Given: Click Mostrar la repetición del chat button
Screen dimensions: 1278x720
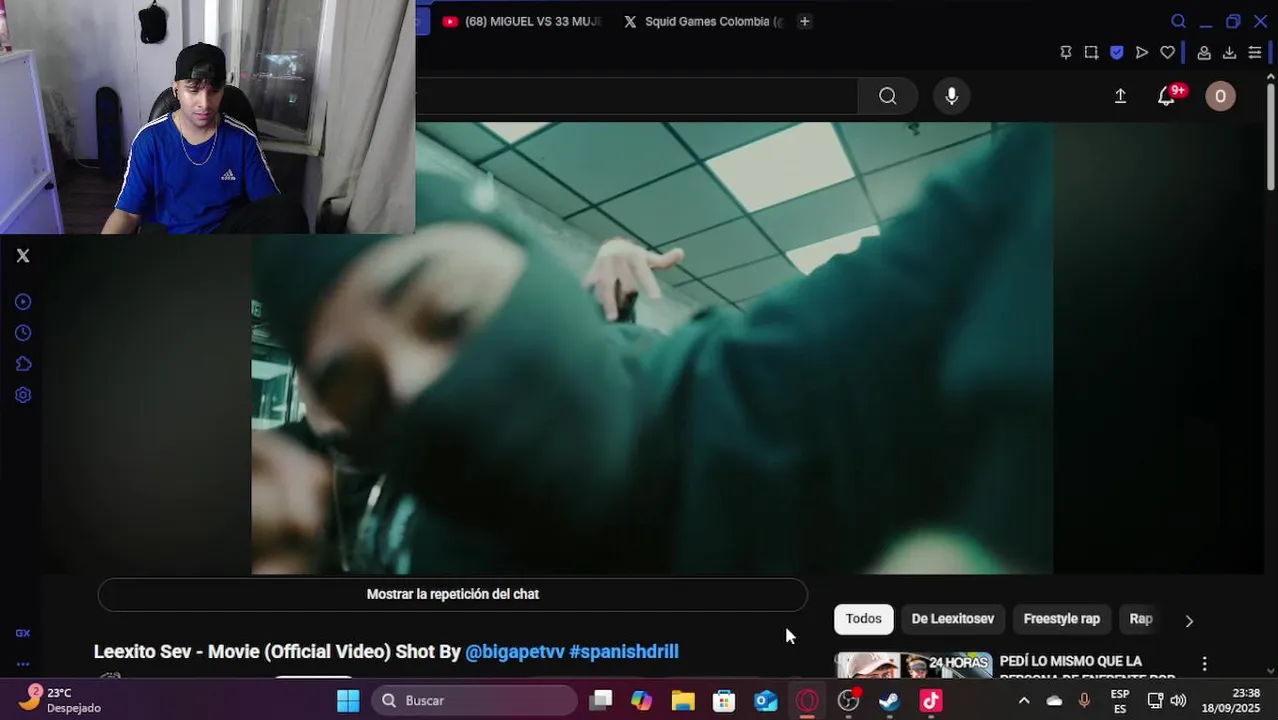Looking at the screenshot, I should (452, 594).
